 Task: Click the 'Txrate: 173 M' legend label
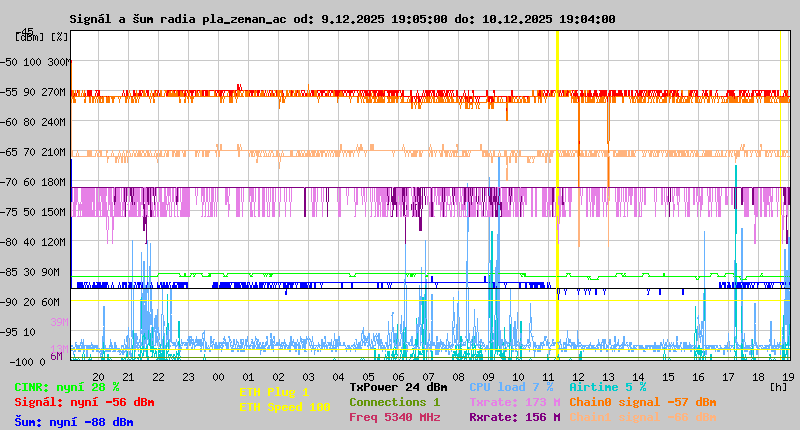[x=515, y=402]
